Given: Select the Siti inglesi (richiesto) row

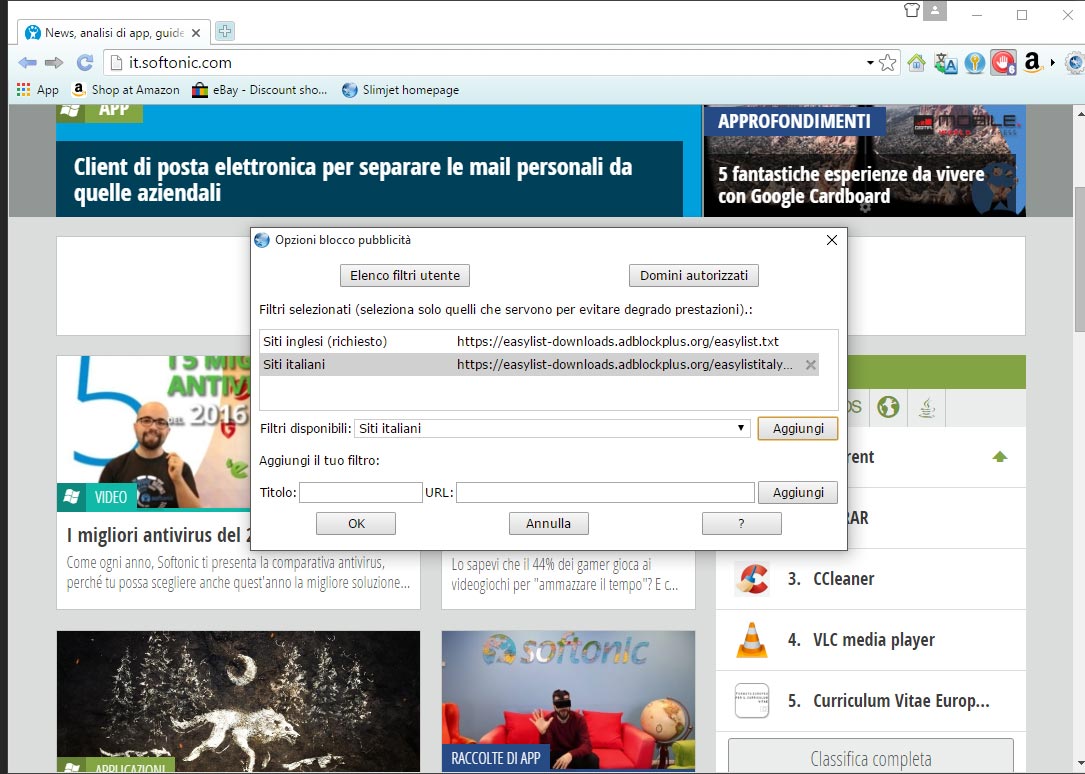Looking at the screenshot, I should tap(539, 342).
